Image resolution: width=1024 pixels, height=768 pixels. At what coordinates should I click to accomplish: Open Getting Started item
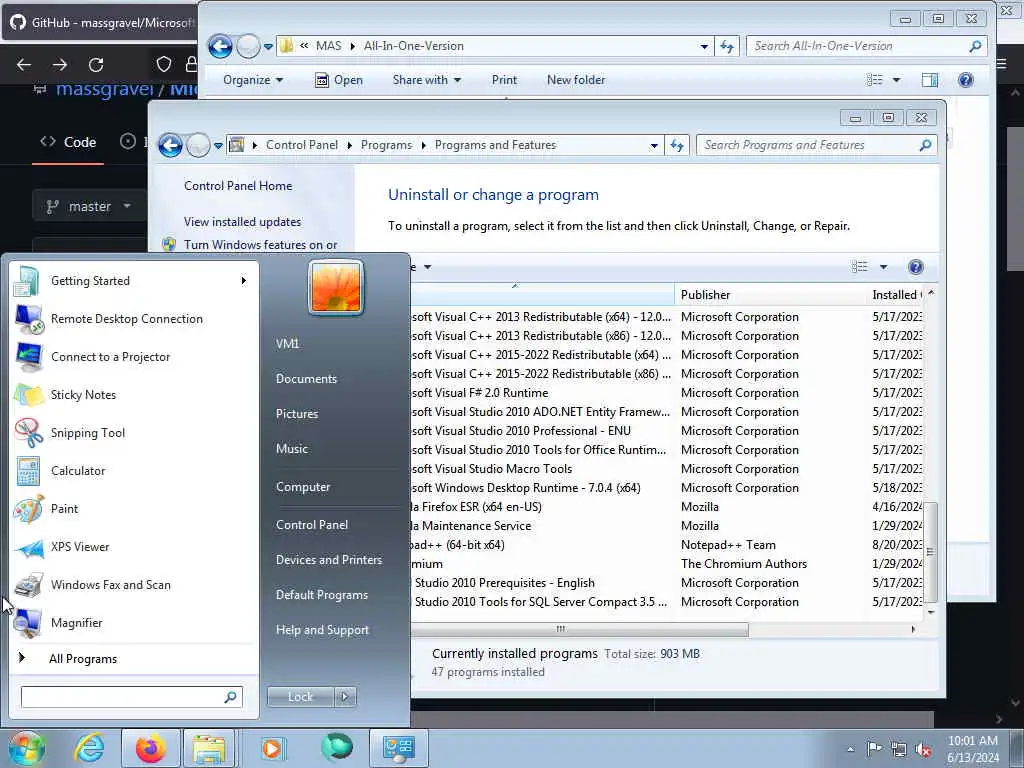[90, 281]
